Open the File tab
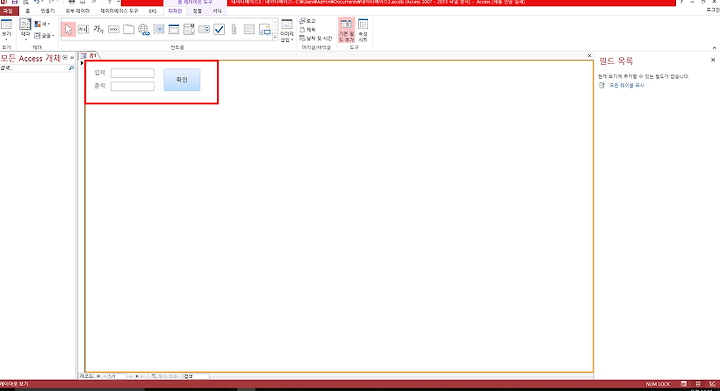The image size is (720, 391). [x=8, y=11]
